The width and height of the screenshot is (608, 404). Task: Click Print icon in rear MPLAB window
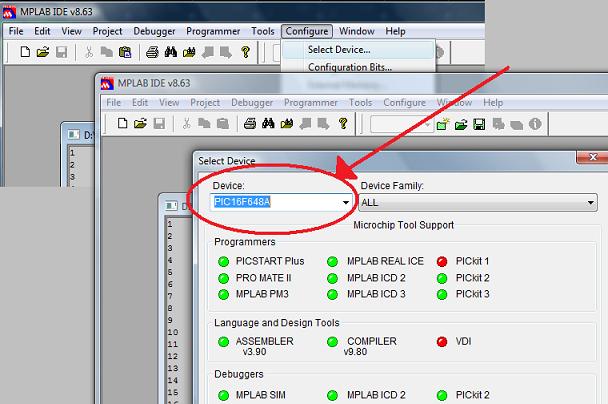[152, 52]
